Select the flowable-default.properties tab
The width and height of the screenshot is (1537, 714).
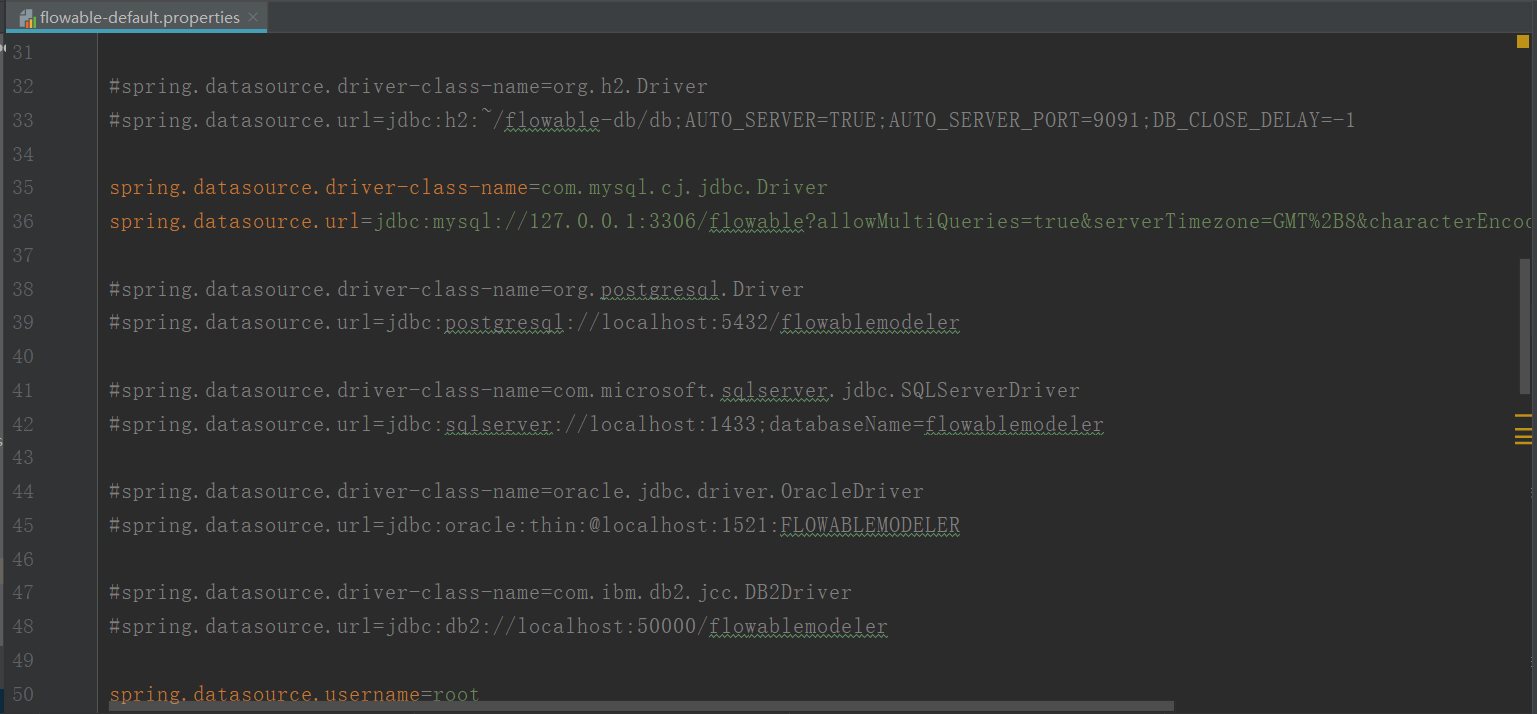(x=135, y=17)
